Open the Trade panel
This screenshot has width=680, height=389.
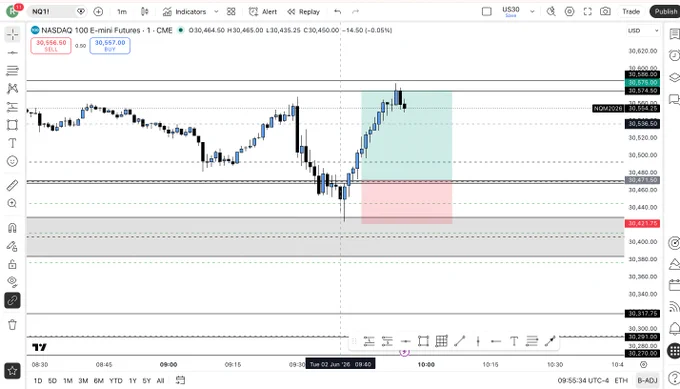pyautogui.click(x=631, y=12)
